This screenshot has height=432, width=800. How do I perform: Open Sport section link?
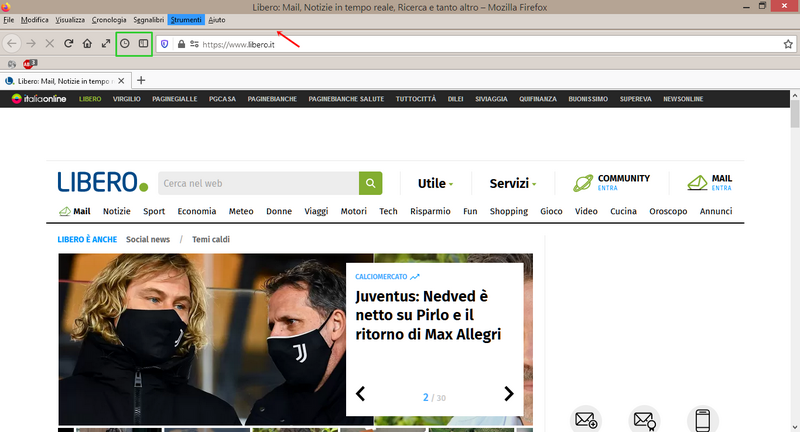click(x=154, y=211)
